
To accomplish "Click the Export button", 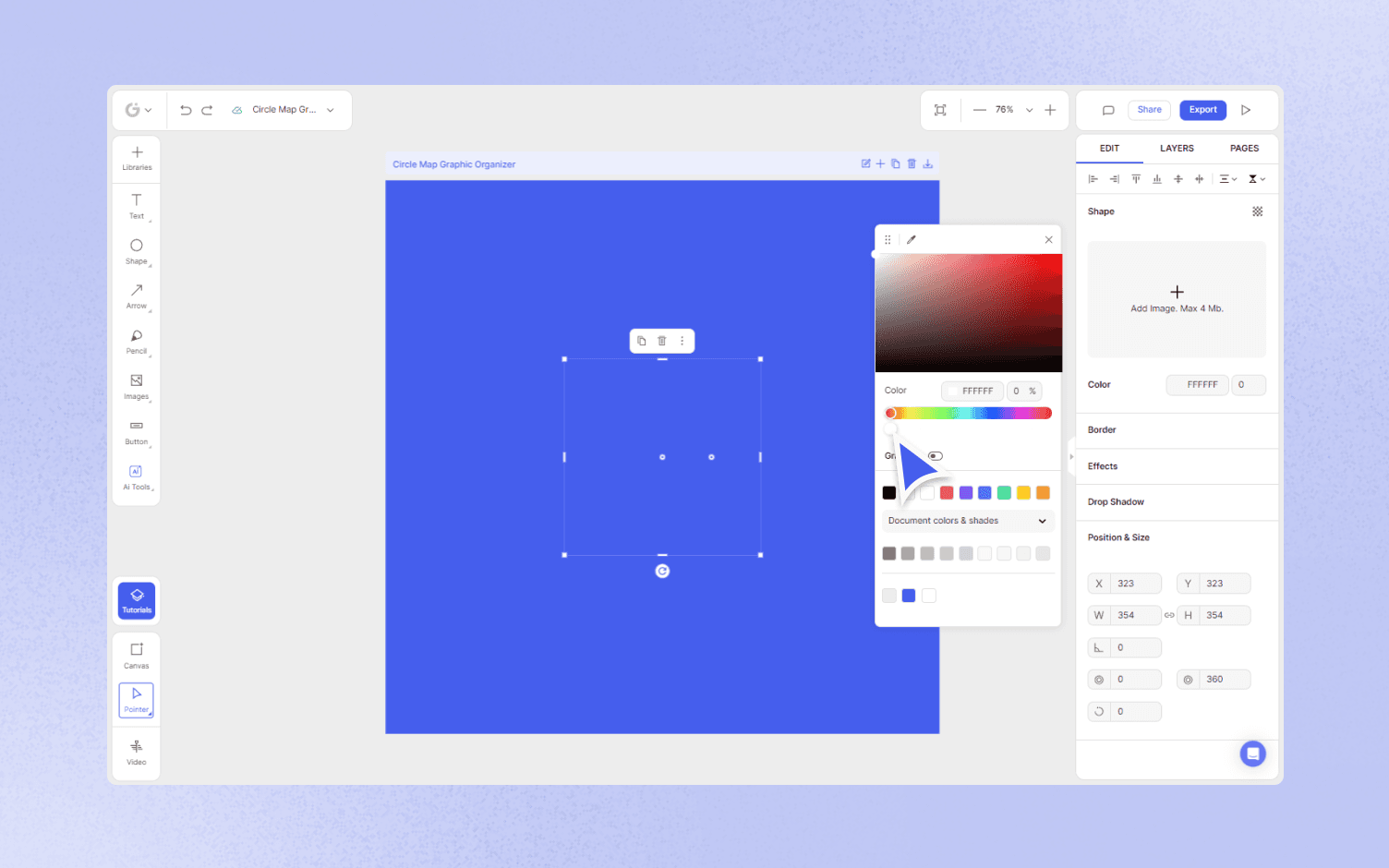I will tap(1202, 109).
